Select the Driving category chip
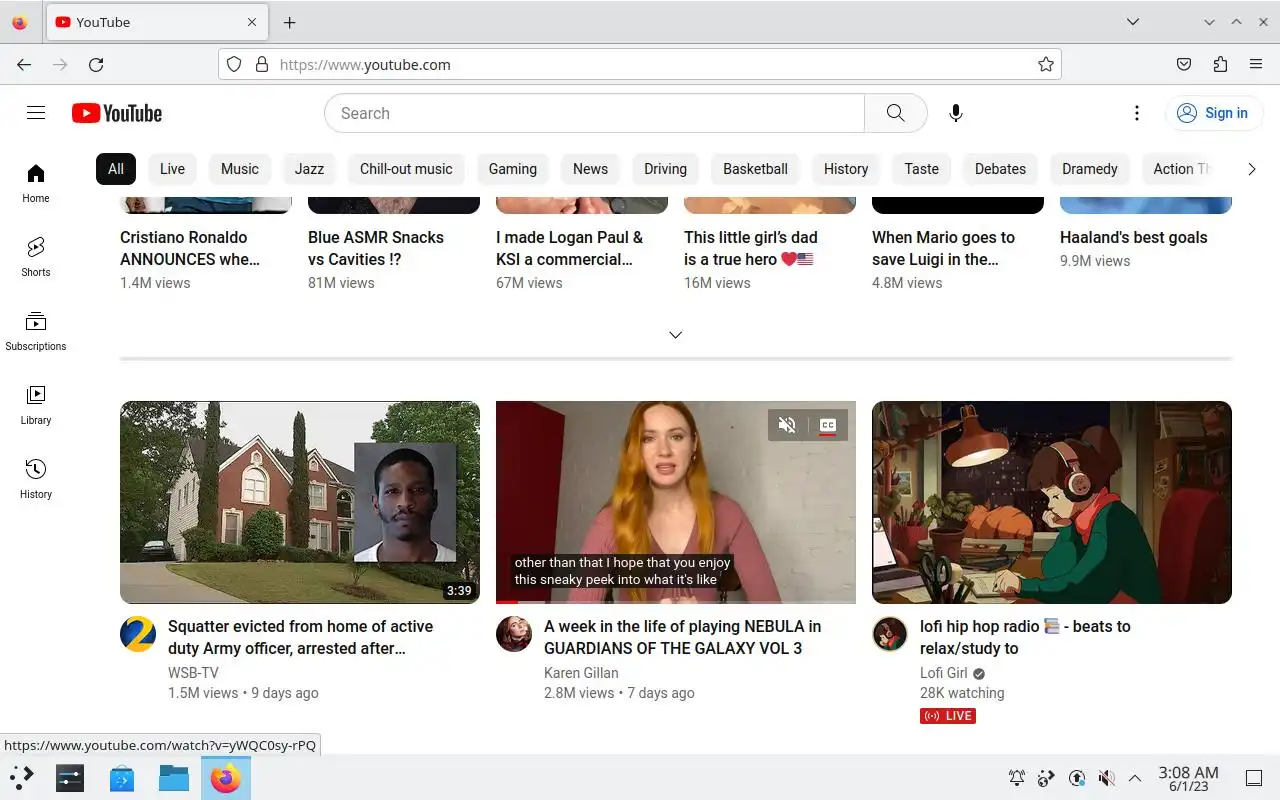Image resolution: width=1280 pixels, height=800 pixels. tap(666, 169)
